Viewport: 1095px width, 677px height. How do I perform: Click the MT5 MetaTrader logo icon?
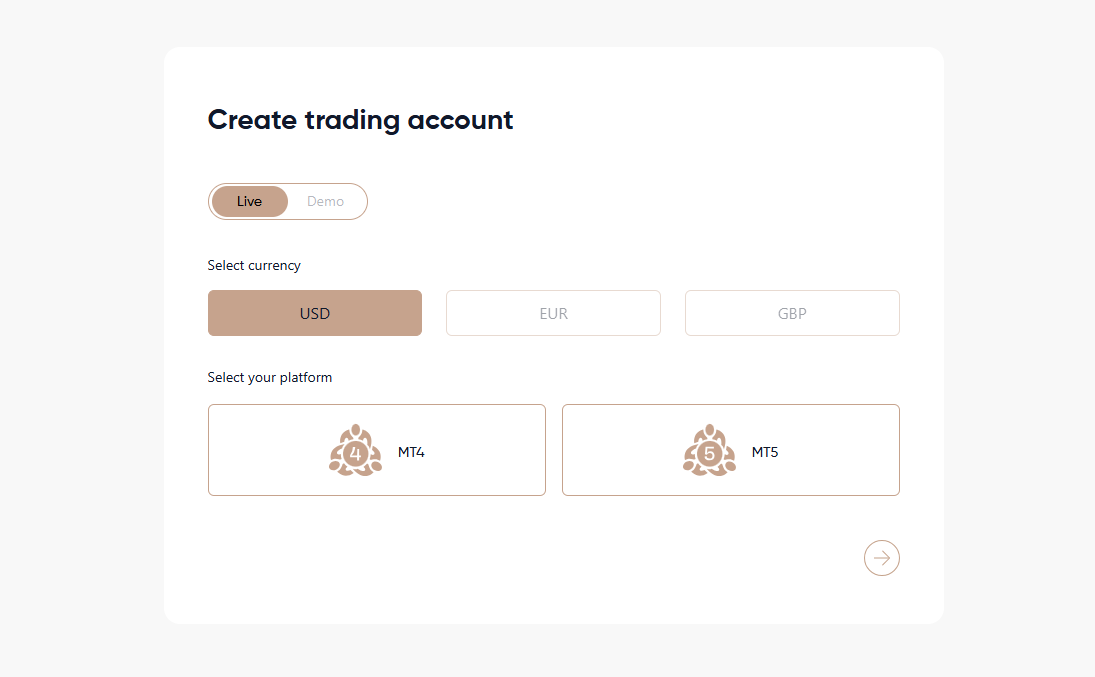point(709,450)
